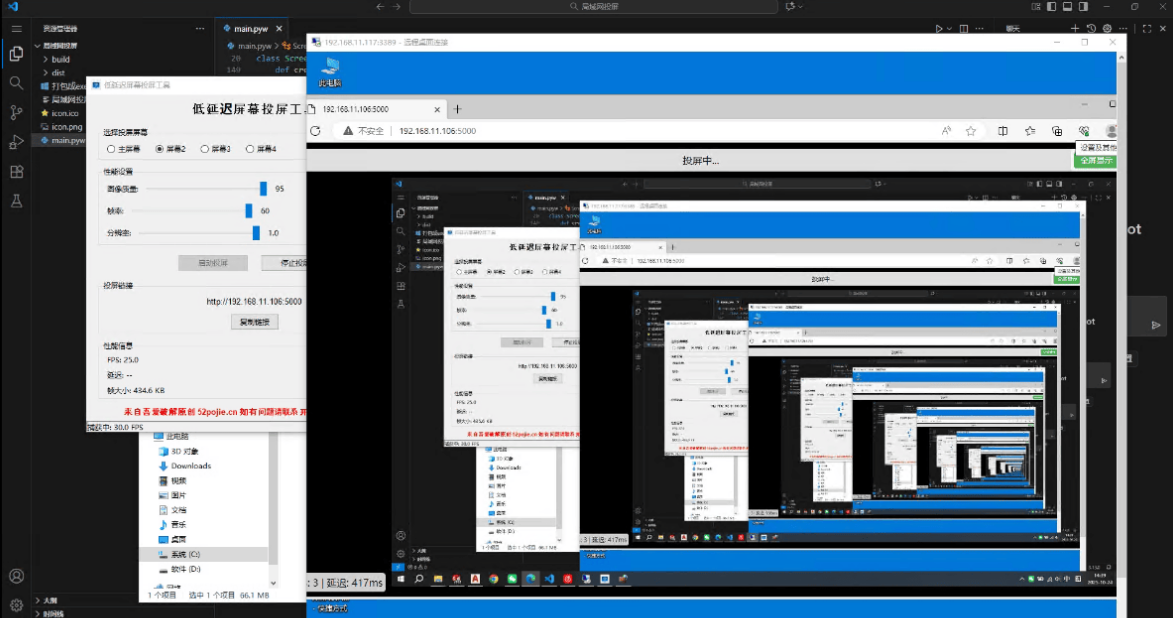Viewport: 1173px width, 618px height.
Task: Open the Testing flask icon
Action: [x=16, y=201]
